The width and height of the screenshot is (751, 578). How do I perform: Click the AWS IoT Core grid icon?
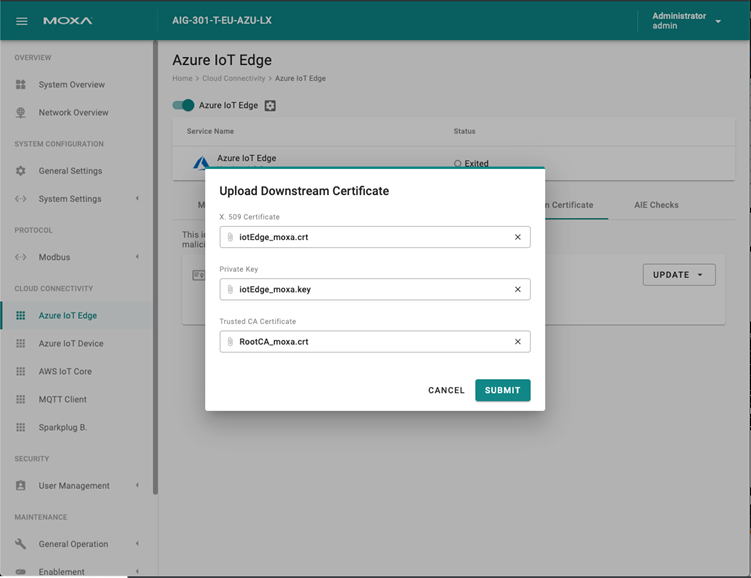click(21, 371)
